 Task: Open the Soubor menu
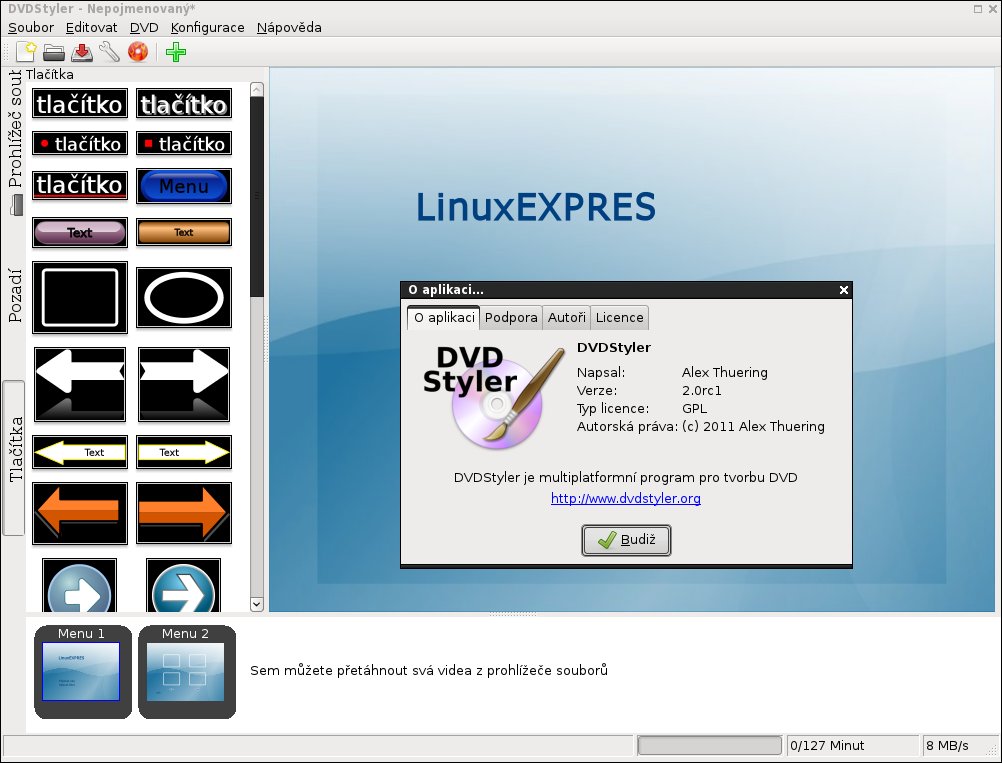tap(31, 27)
